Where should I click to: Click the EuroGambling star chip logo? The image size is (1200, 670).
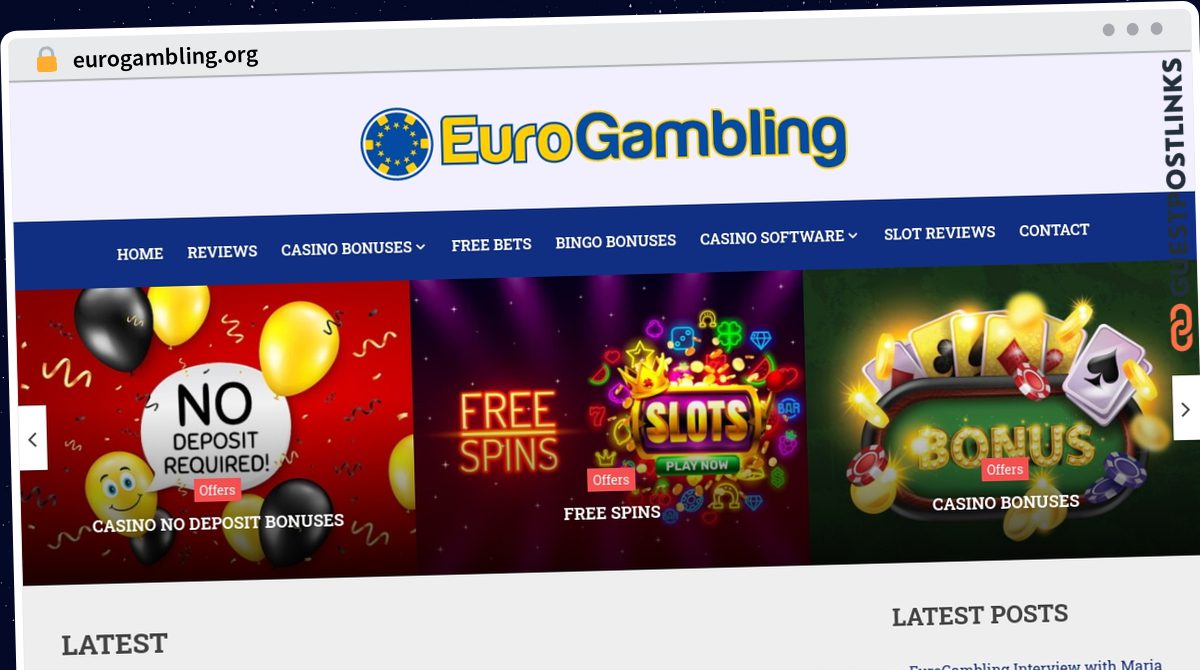(397, 144)
